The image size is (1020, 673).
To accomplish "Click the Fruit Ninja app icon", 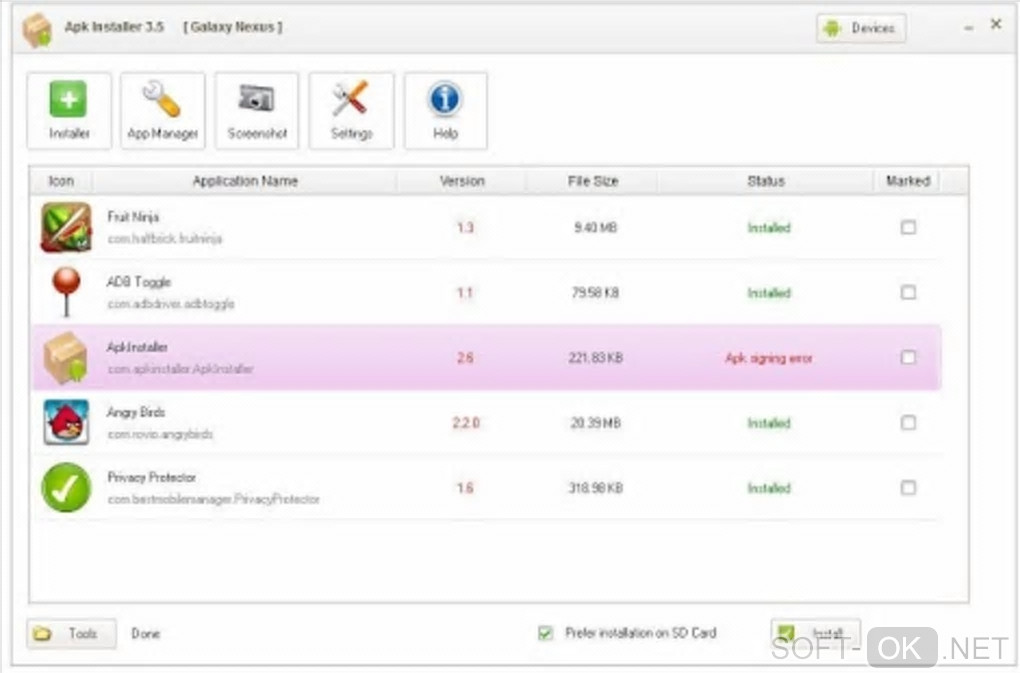I will pos(66,227).
